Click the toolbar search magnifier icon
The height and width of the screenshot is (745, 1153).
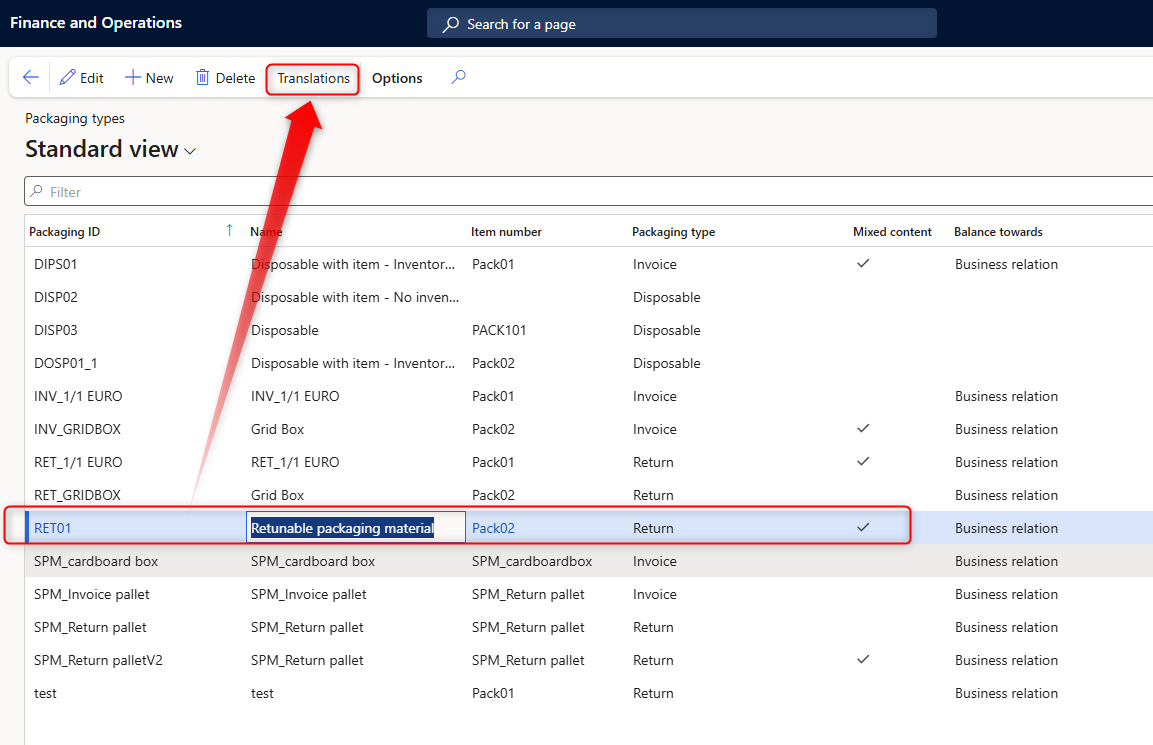tap(458, 77)
